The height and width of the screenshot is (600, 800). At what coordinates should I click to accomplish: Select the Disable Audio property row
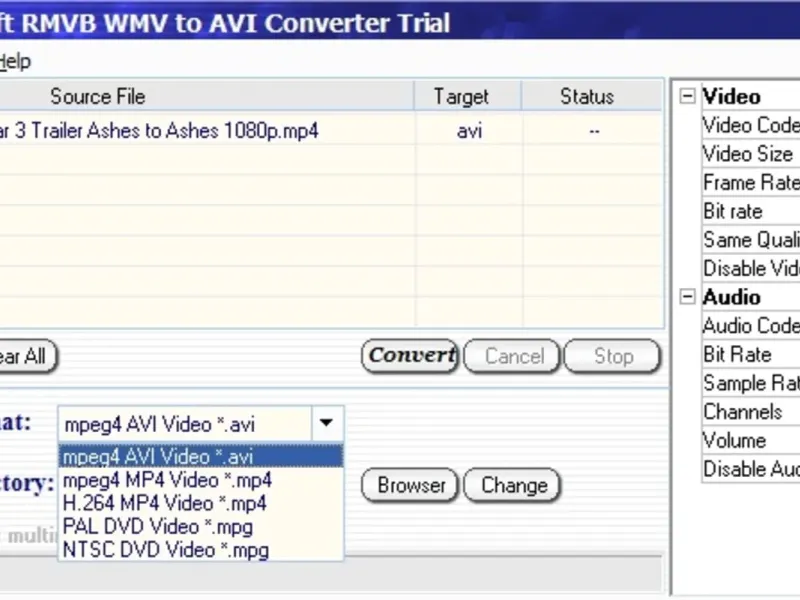751,469
